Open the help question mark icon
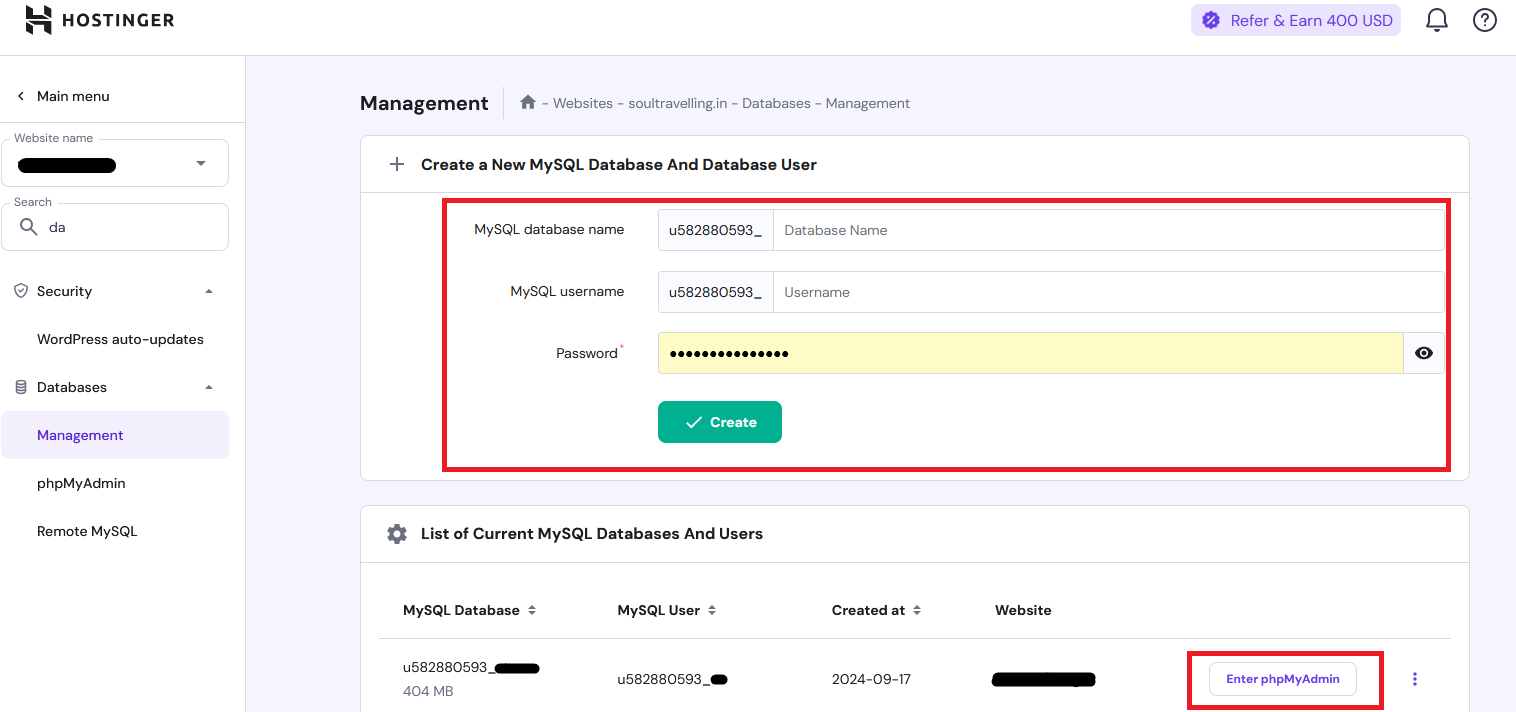 pyautogui.click(x=1485, y=20)
